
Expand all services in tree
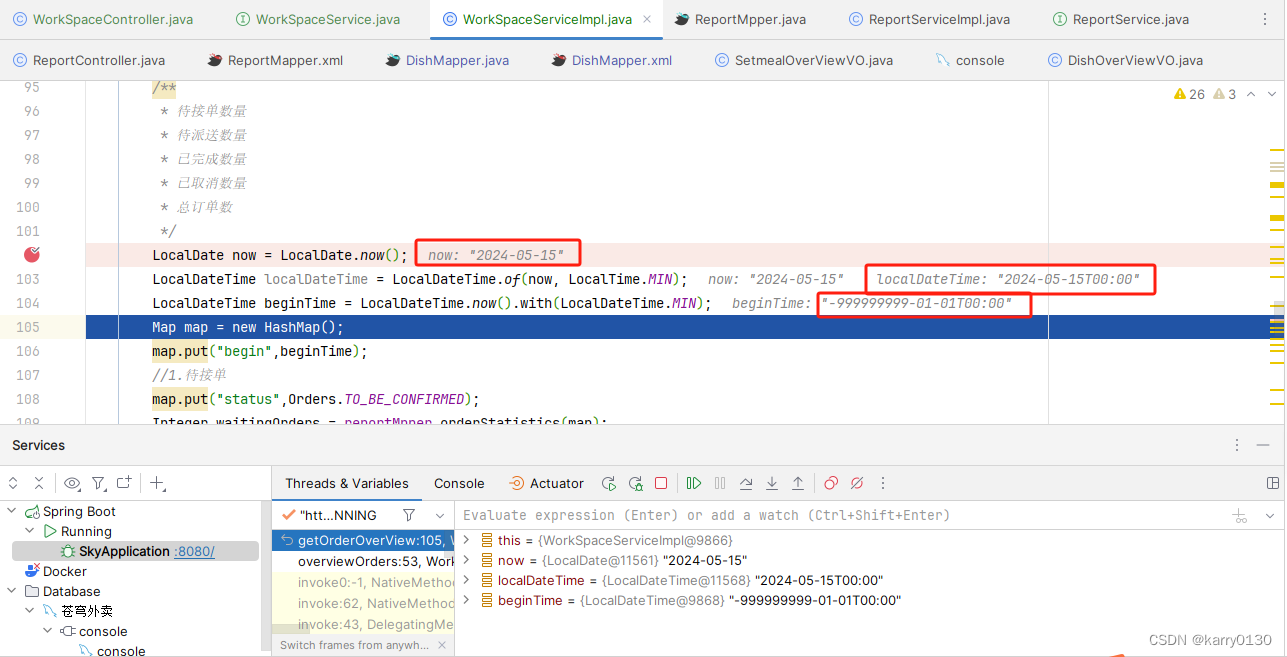13,483
